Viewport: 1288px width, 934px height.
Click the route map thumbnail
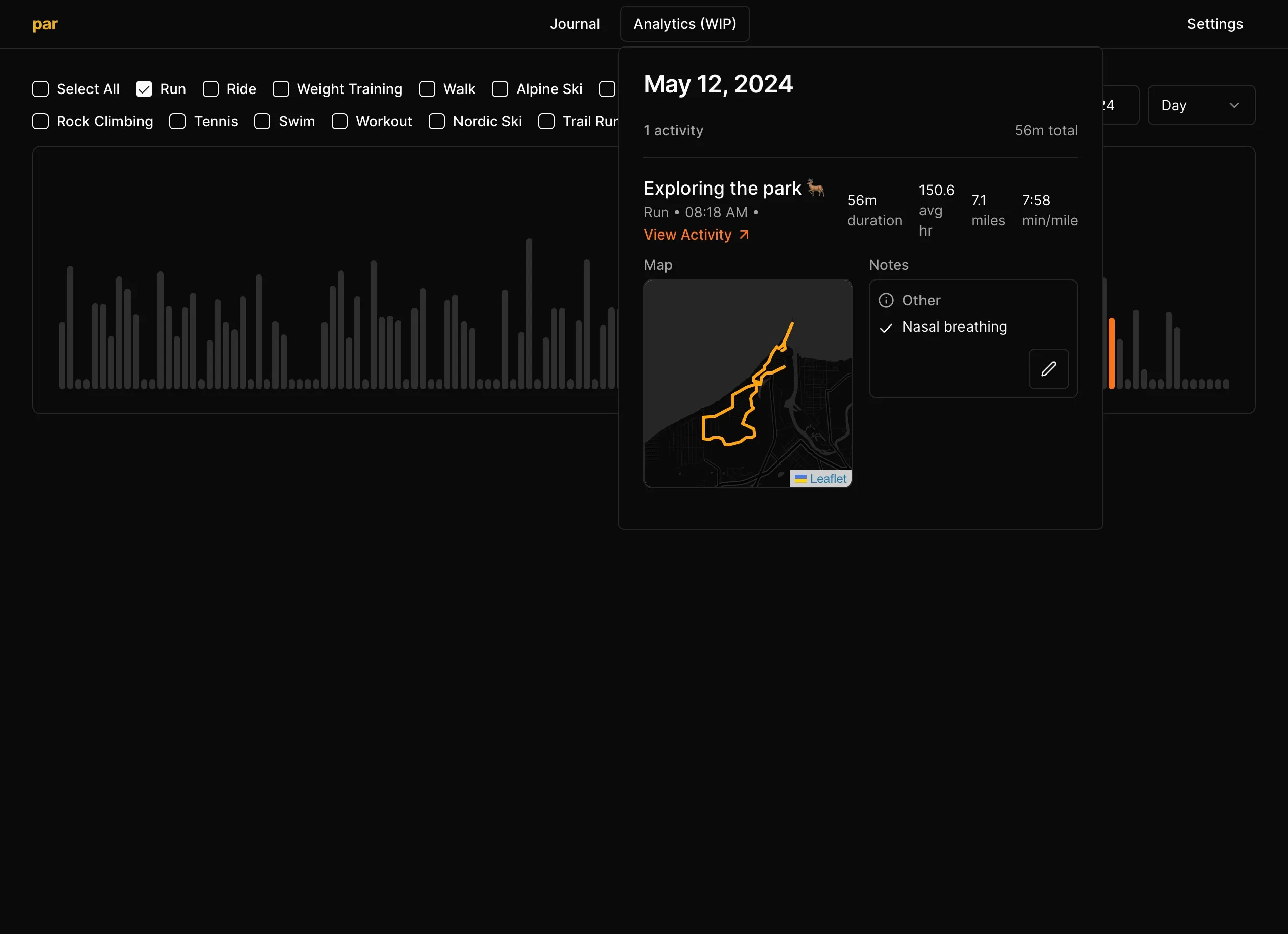(747, 383)
